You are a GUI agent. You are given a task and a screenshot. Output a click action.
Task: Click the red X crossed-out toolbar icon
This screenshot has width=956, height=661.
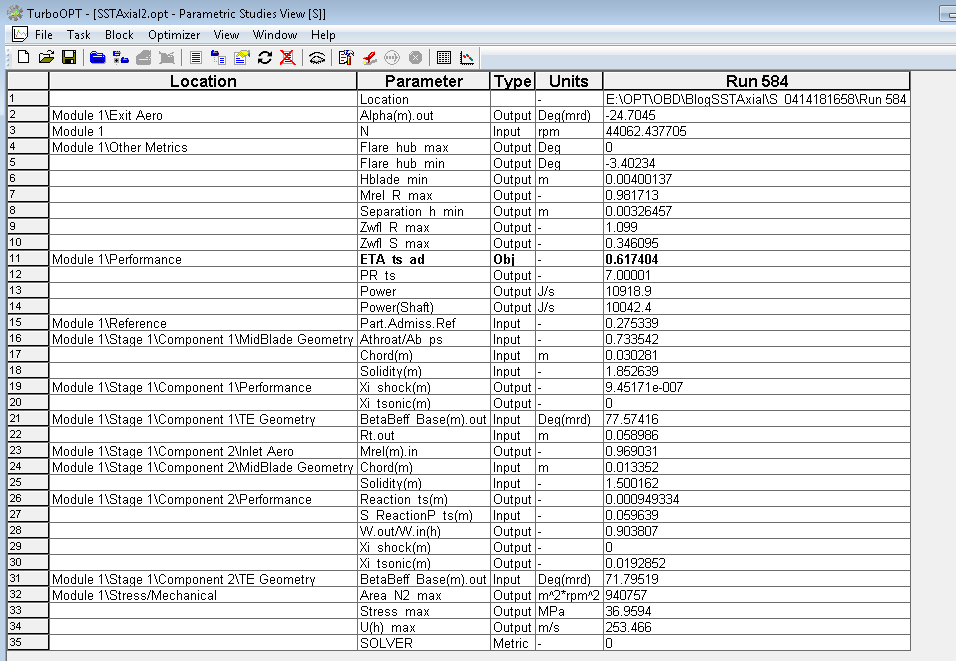[x=287, y=58]
